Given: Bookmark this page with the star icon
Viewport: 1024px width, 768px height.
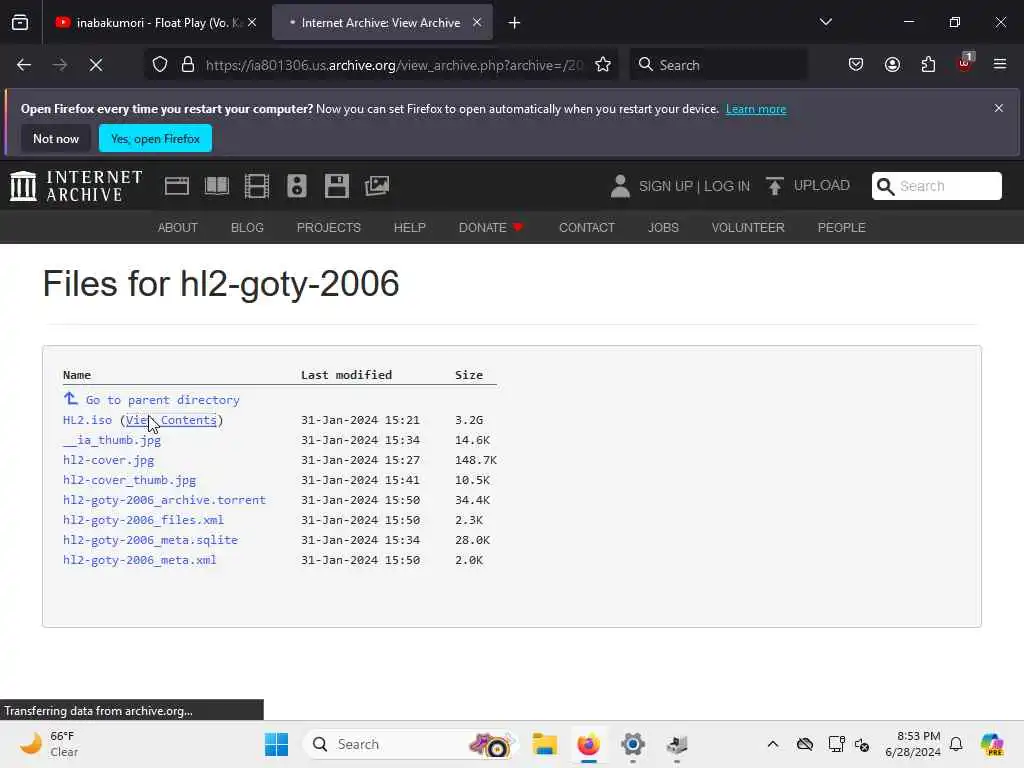Looking at the screenshot, I should 603,65.
